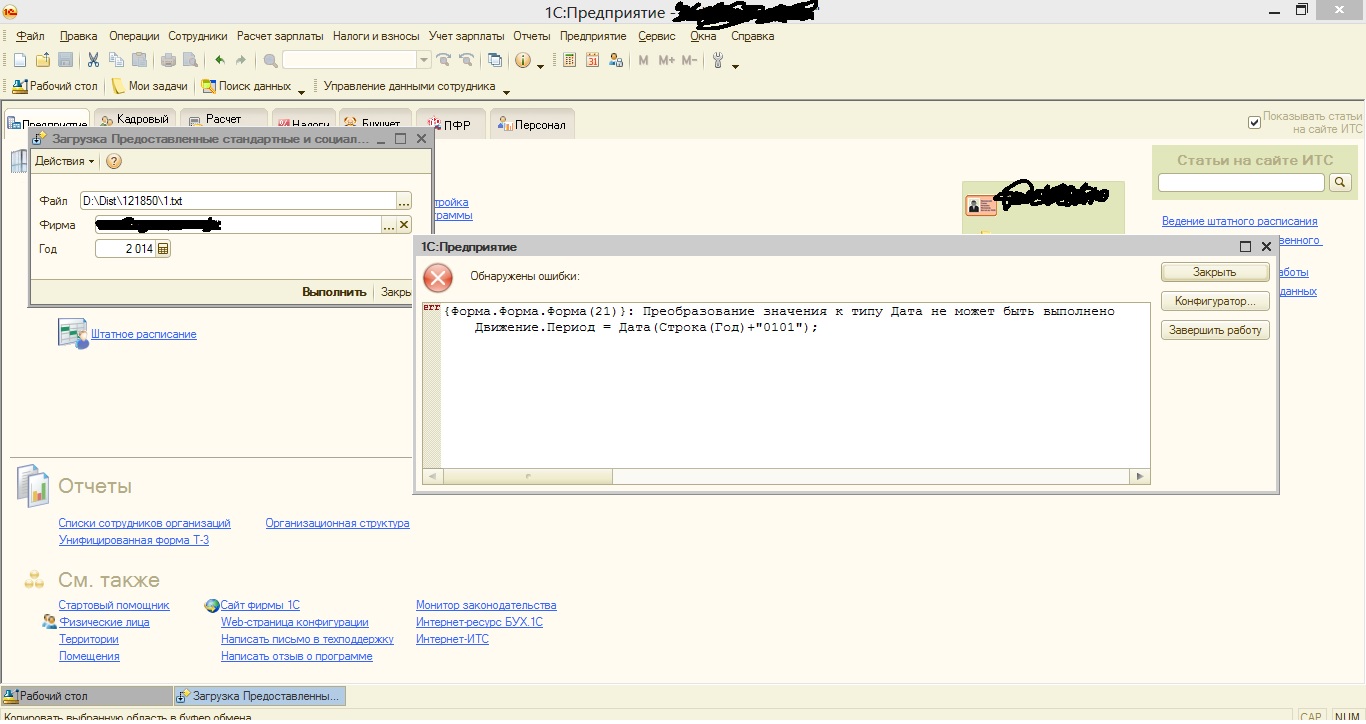Uncheck Показывать статьи на сайте ИТС

(x=1254, y=122)
